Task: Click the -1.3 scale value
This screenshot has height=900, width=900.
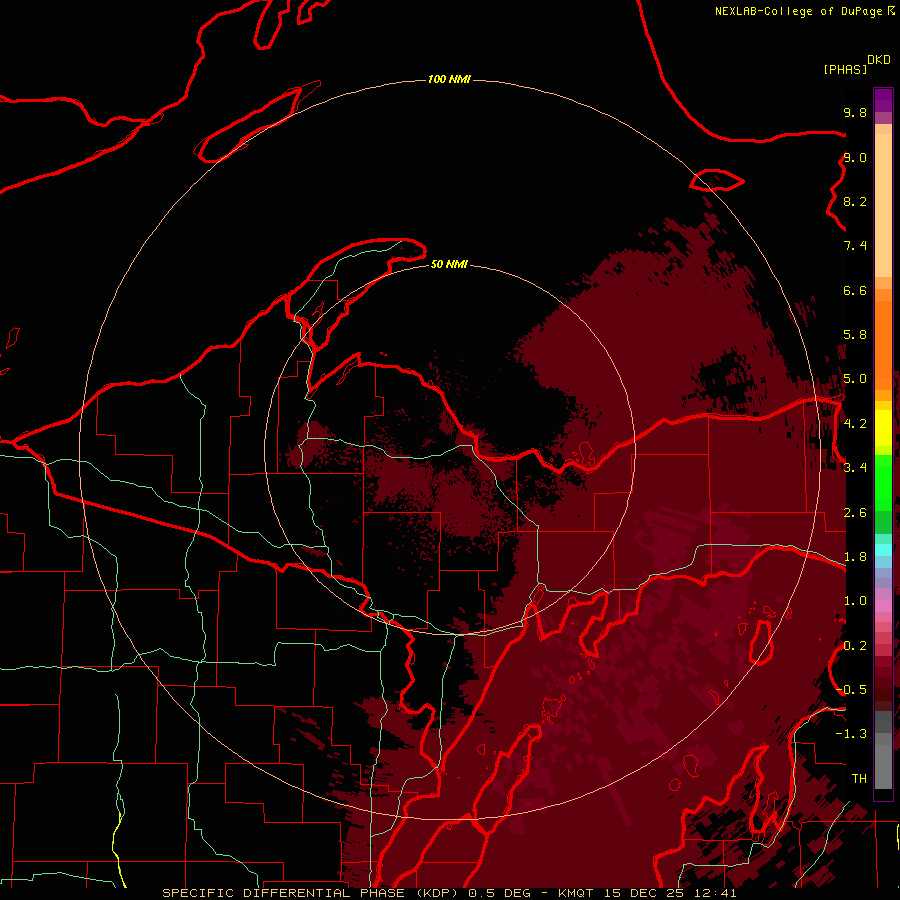Action: click(x=851, y=734)
